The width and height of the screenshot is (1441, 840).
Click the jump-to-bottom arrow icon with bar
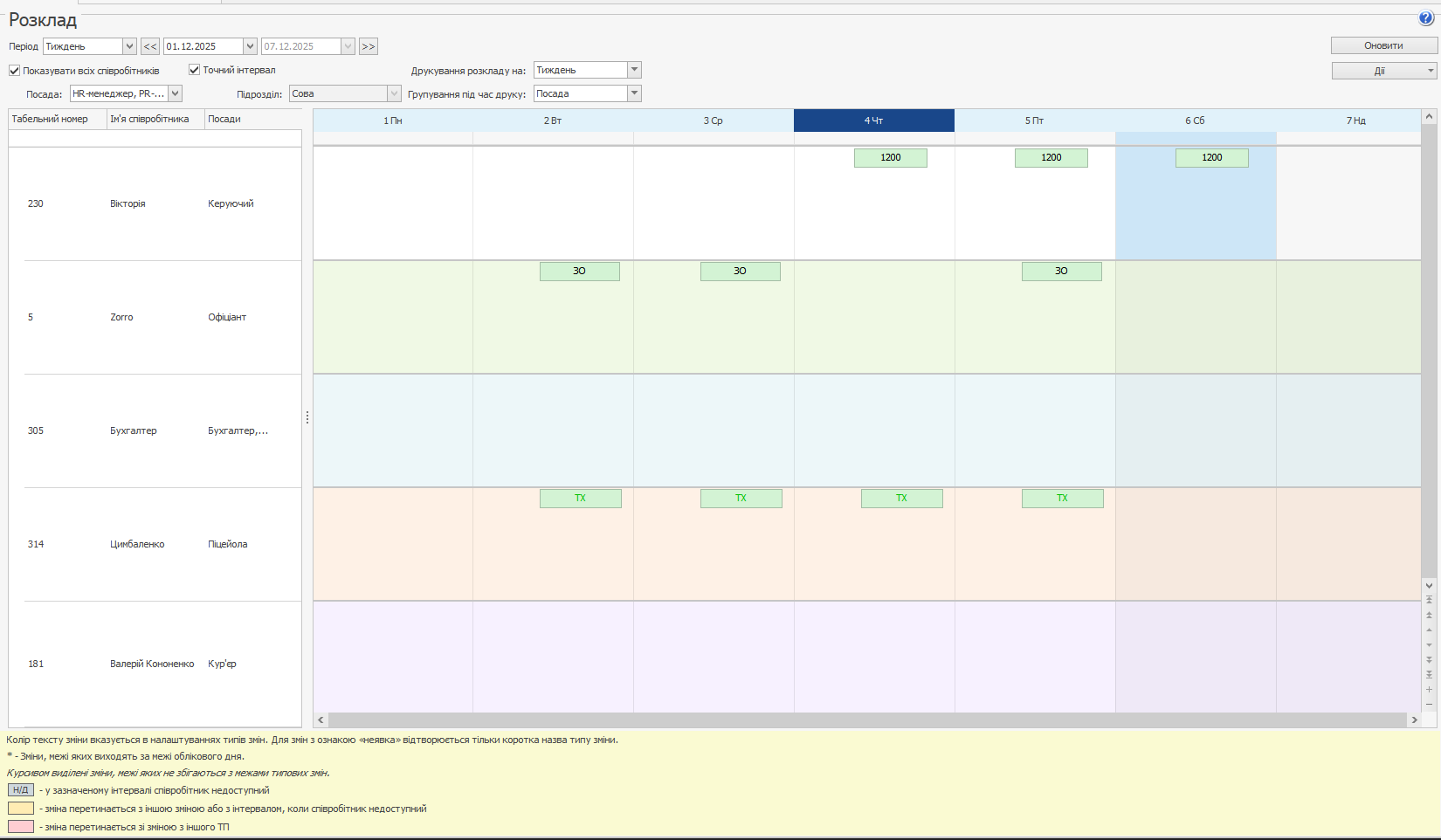(1429, 674)
